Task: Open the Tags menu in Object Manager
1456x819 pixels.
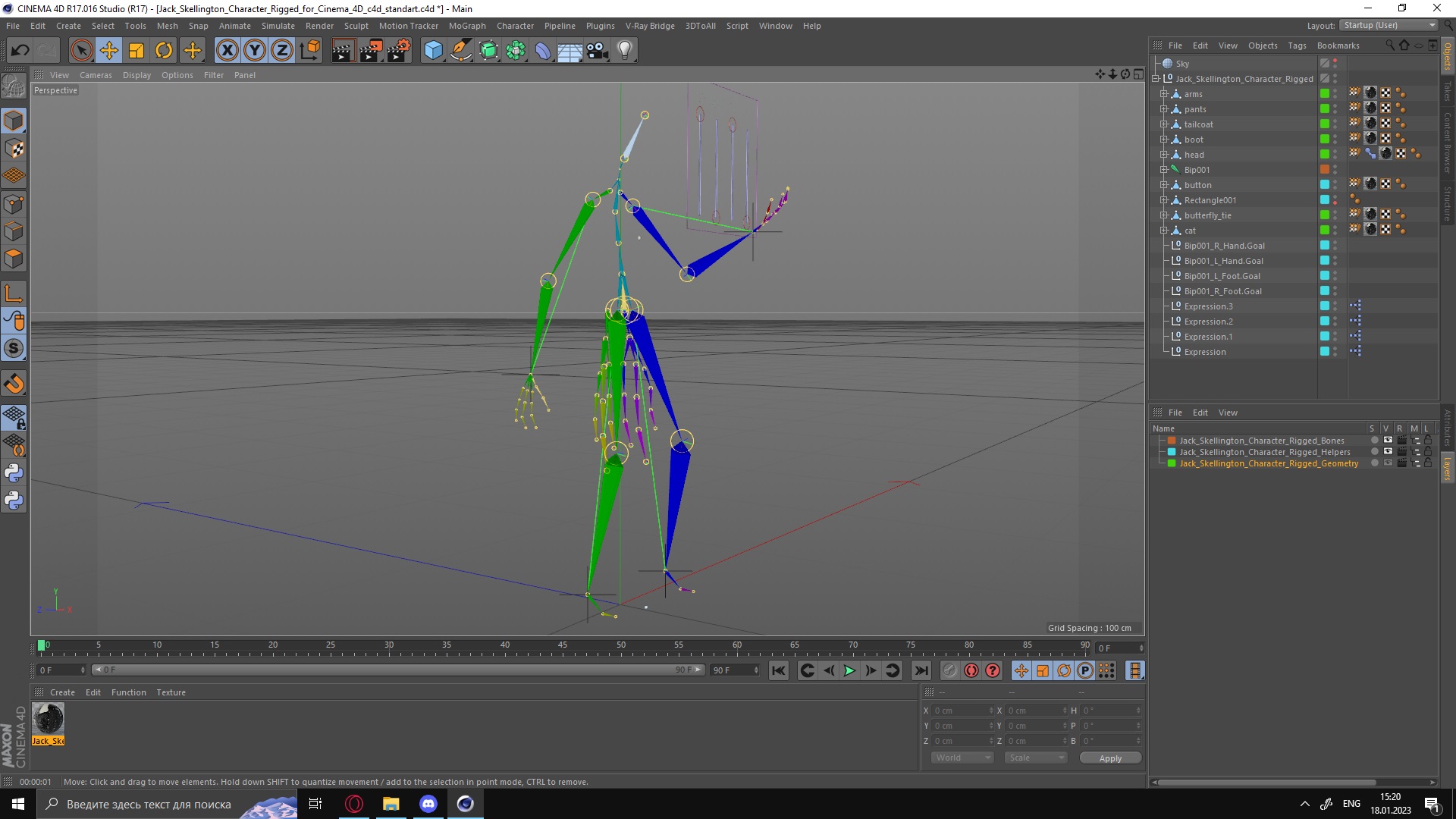Action: click(x=1297, y=45)
